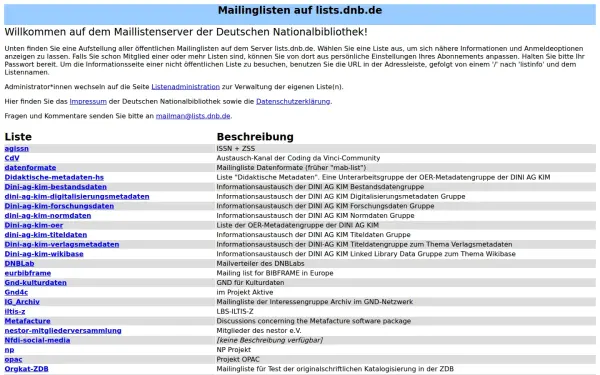The height and width of the screenshot is (375, 600).
Task: Open the Orgkat-ZDB mailing list
Action: point(26,369)
